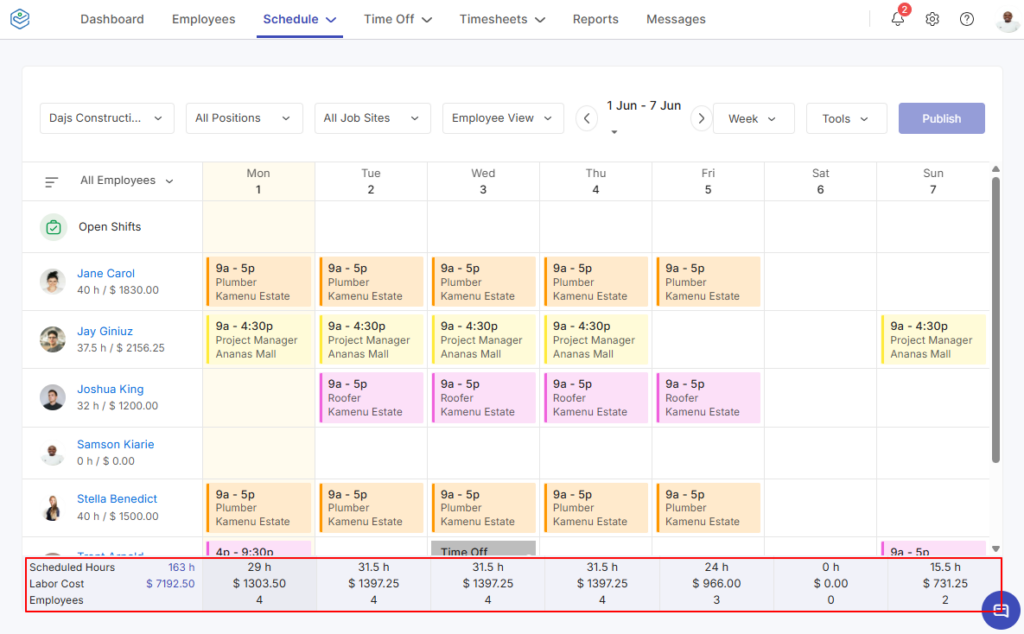Click the Open Shifts clipboard icon
Viewport: 1024px width, 634px height.
click(54, 227)
